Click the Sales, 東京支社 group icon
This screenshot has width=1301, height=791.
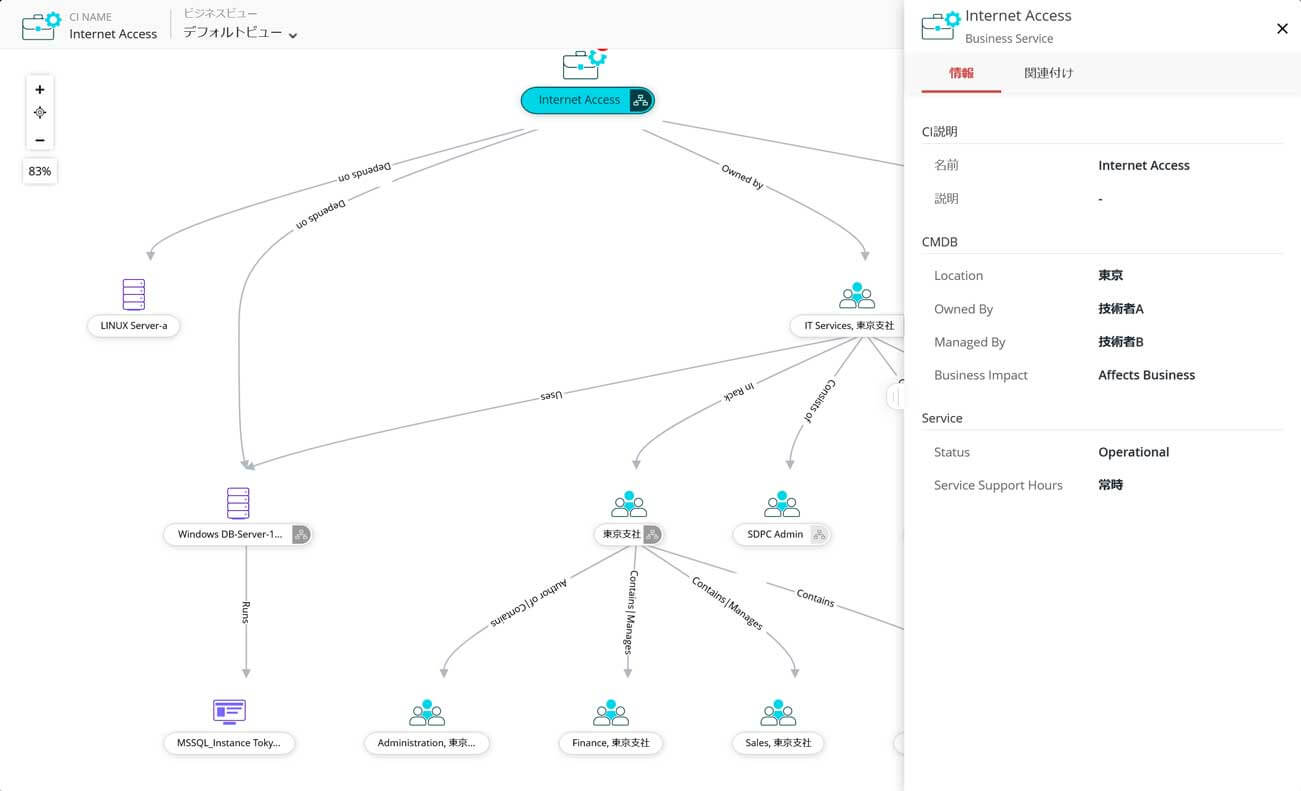tap(778, 712)
